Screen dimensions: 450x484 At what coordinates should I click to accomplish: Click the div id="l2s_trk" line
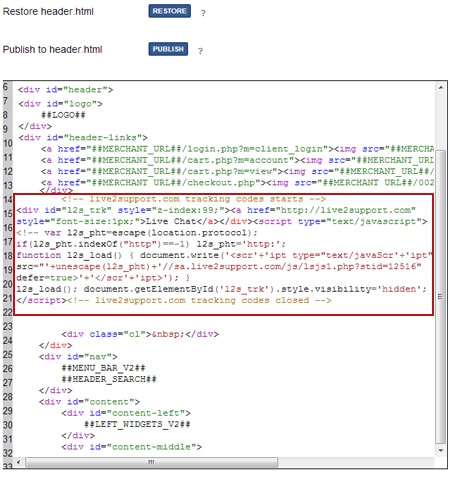216,210
